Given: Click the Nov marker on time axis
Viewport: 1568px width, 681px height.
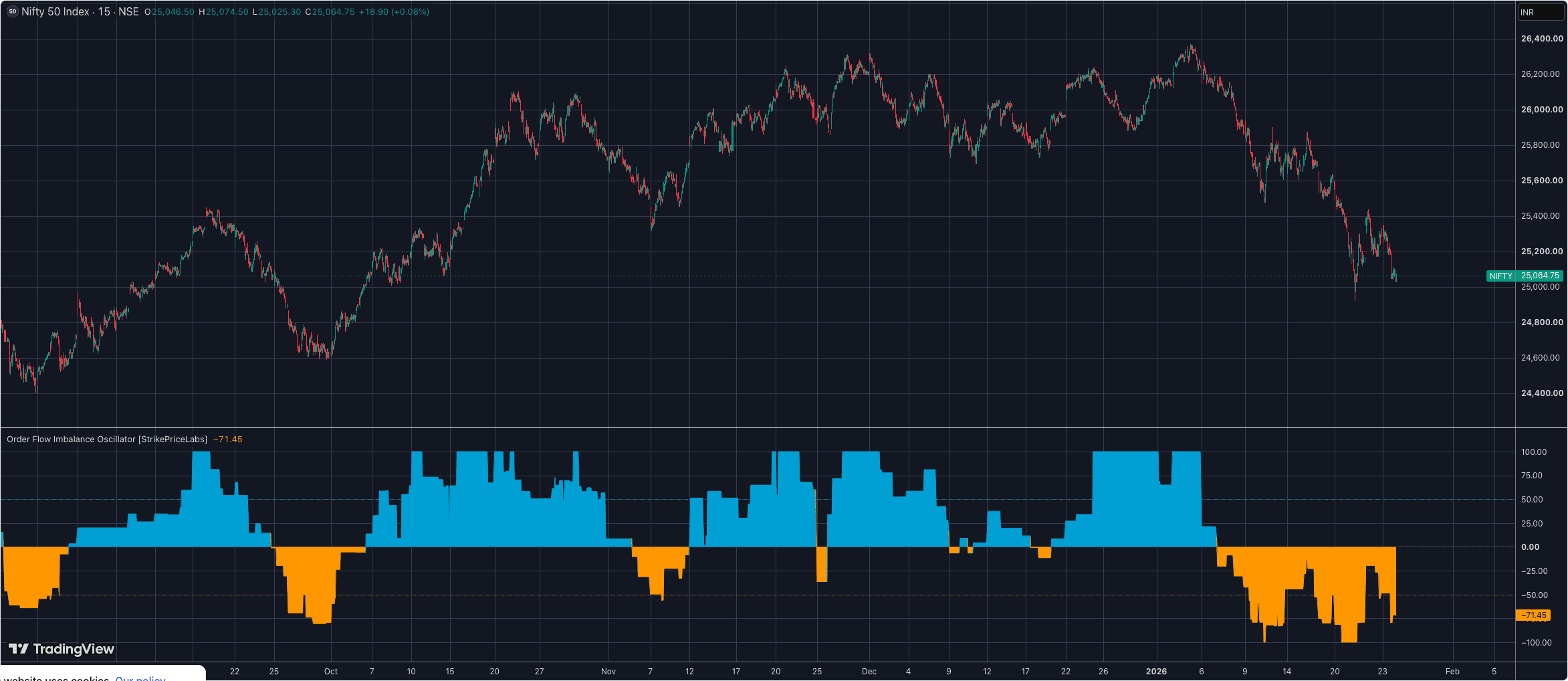Looking at the screenshot, I should [608, 672].
